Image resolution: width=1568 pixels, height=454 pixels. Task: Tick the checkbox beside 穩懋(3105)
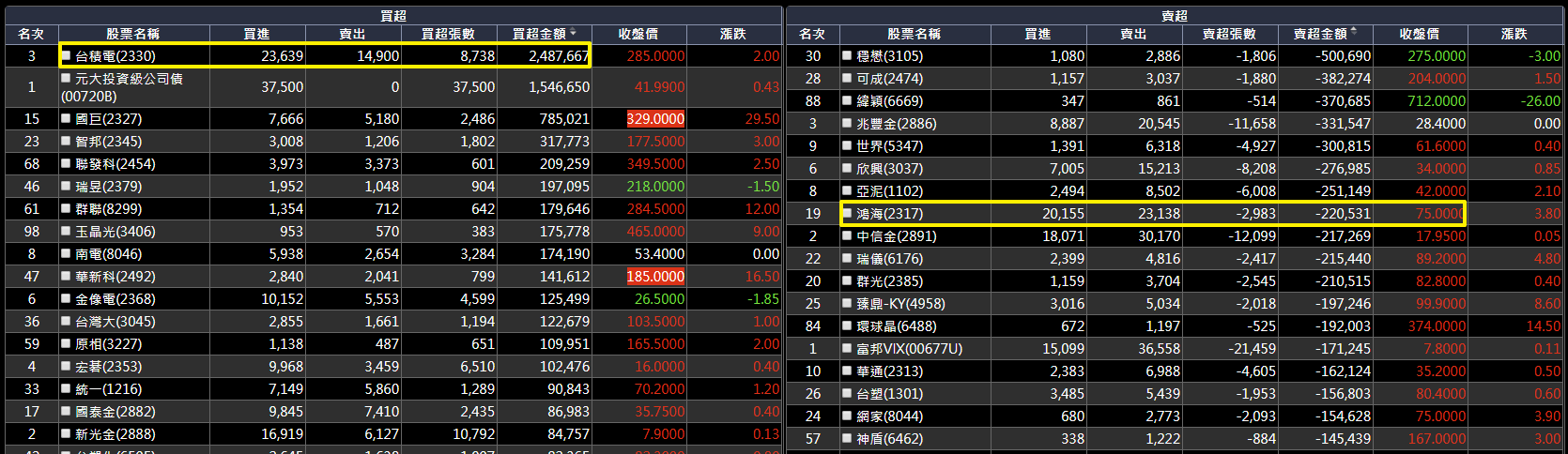[x=848, y=56]
